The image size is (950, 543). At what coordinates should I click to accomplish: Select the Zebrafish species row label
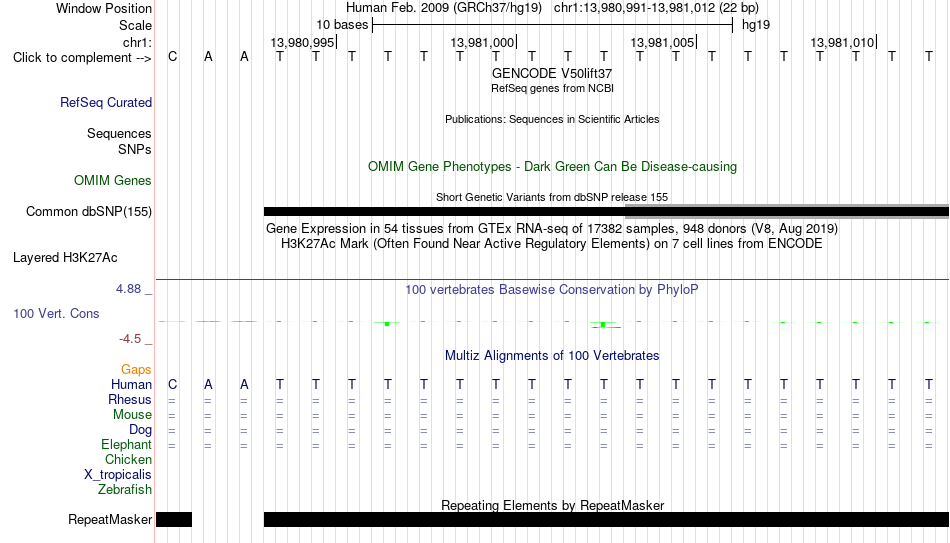(x=125, y=489)
